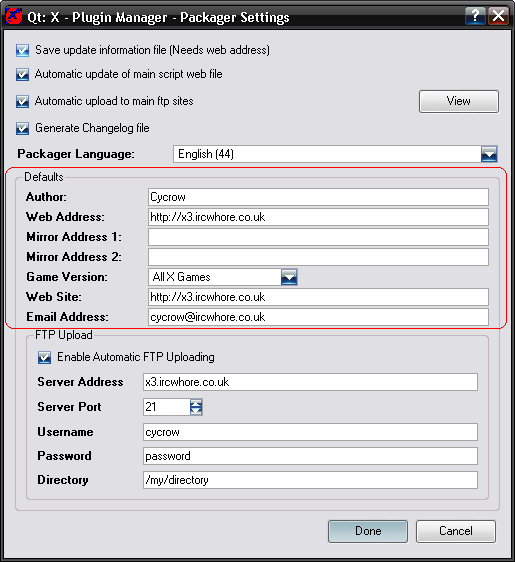The image size is (515, 562).
Task: Click the empty Mirror Address 2 field
Action: (x=318, y=257)
